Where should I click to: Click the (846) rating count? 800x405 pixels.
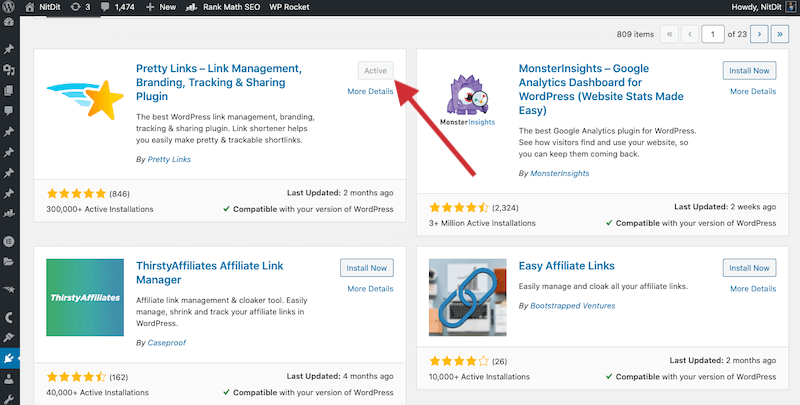pos(119,194)
